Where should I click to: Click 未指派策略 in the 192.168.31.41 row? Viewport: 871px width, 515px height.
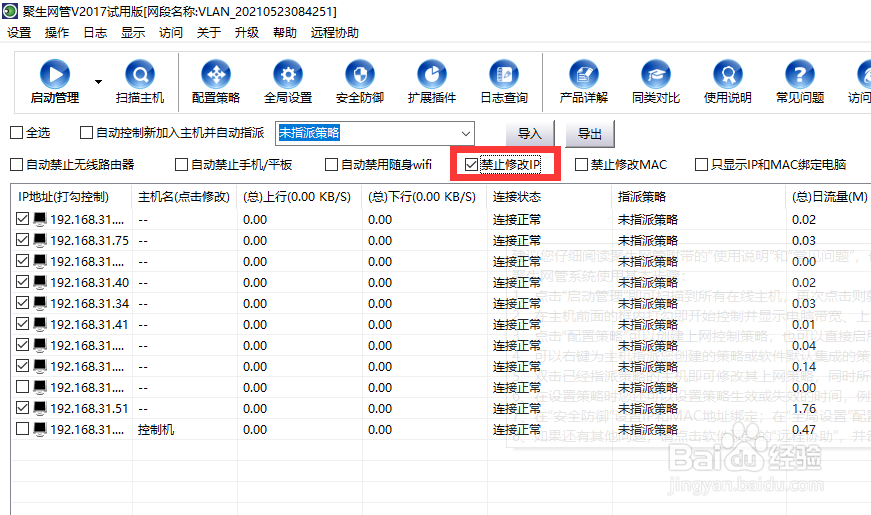[648, 324]
